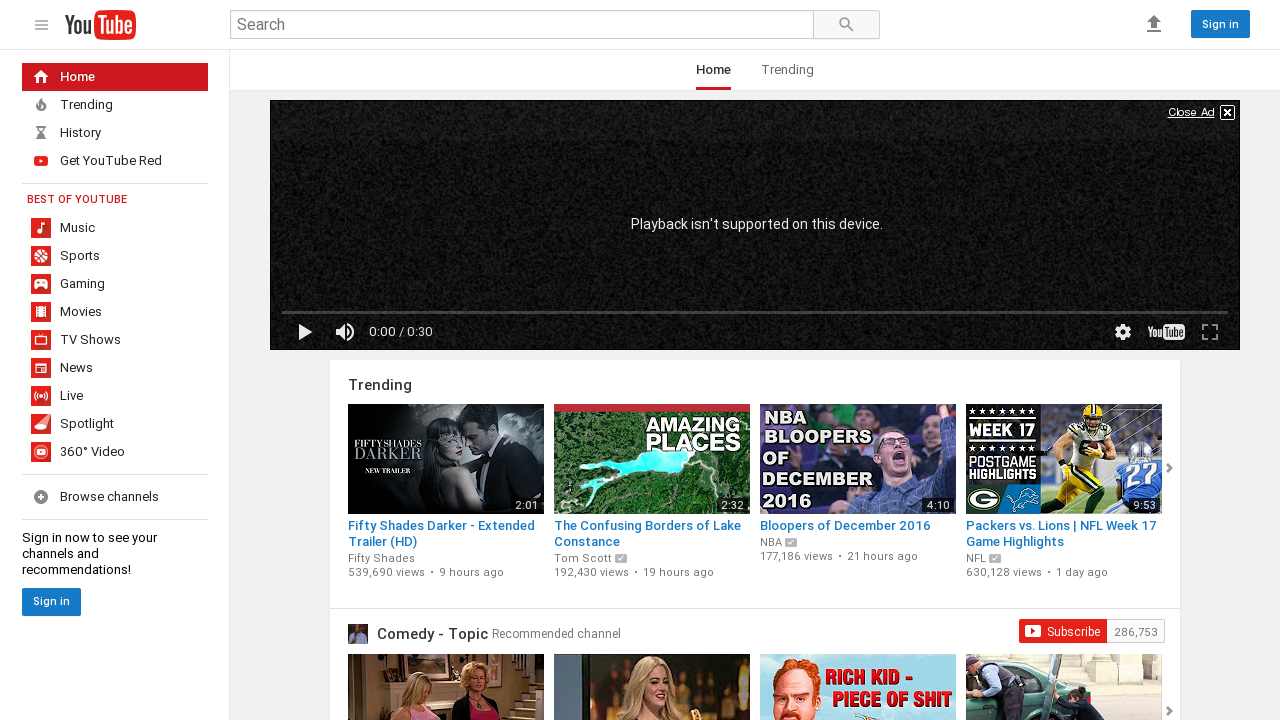Viewport: 1280px width, 720px height.
Task: Open TV Shows in sidebar
Action: [x=115, y=340]
